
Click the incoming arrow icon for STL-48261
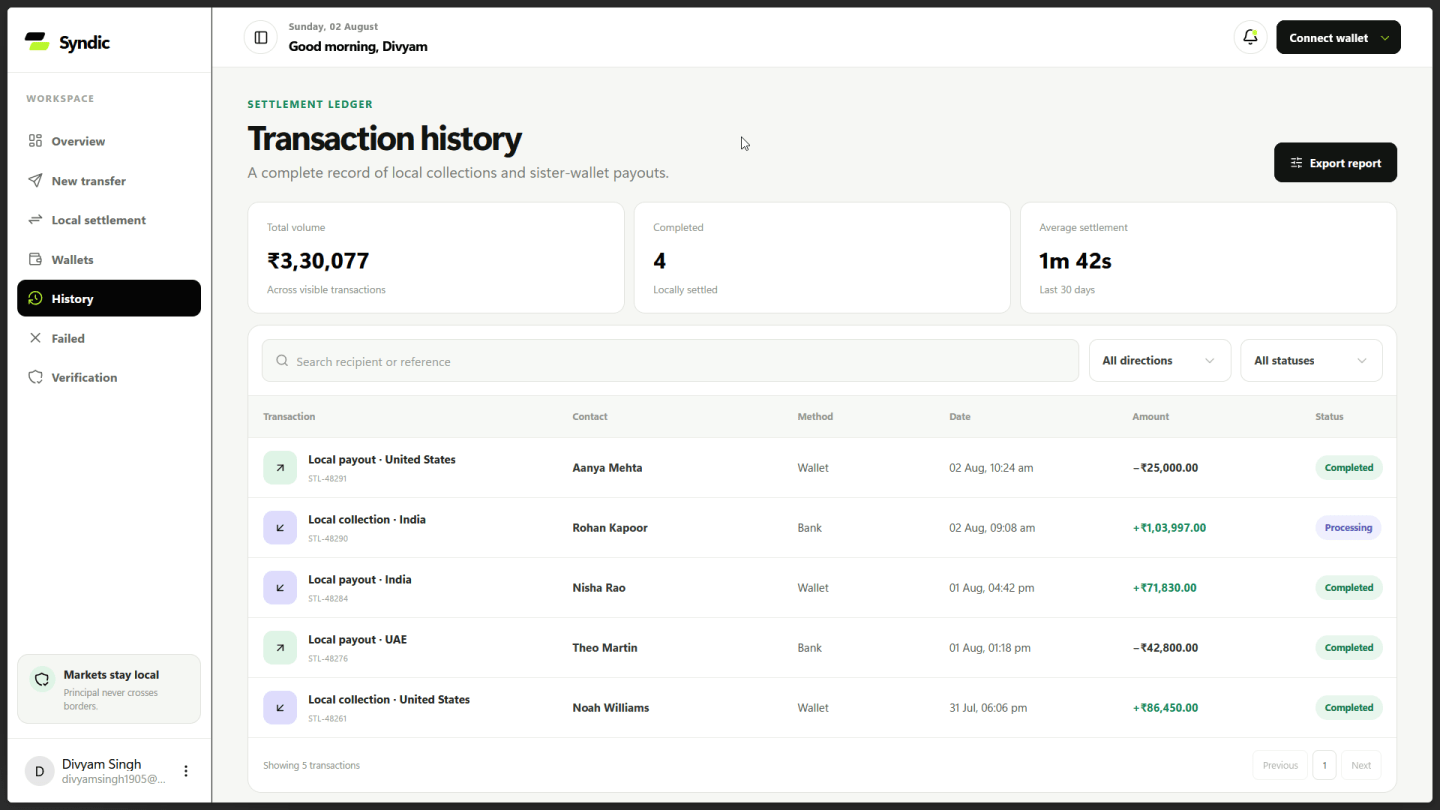280,708
